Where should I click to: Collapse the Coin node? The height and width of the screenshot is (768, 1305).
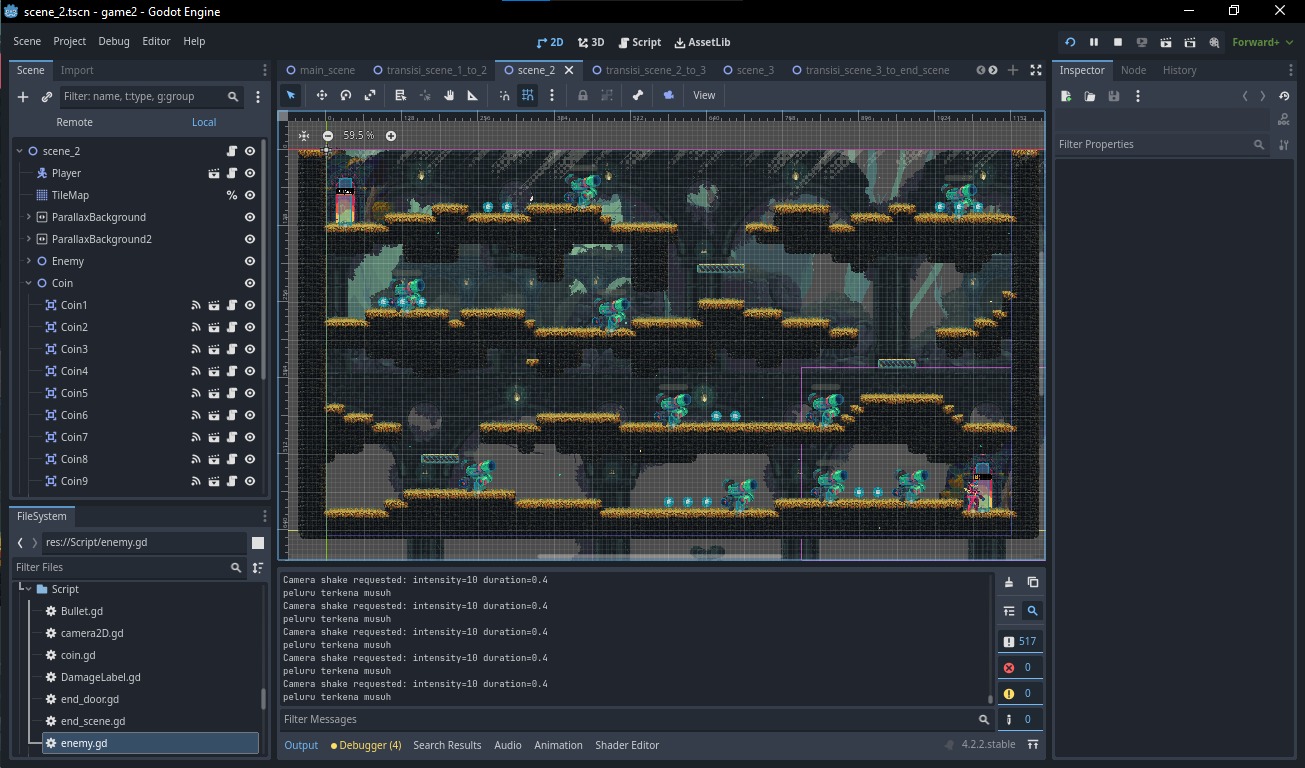tap(28, 283)
